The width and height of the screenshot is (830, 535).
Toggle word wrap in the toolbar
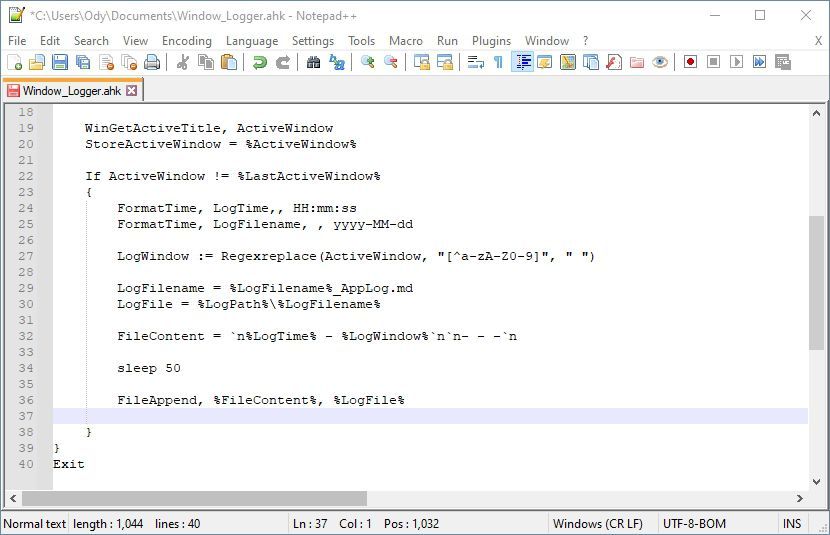475,62
